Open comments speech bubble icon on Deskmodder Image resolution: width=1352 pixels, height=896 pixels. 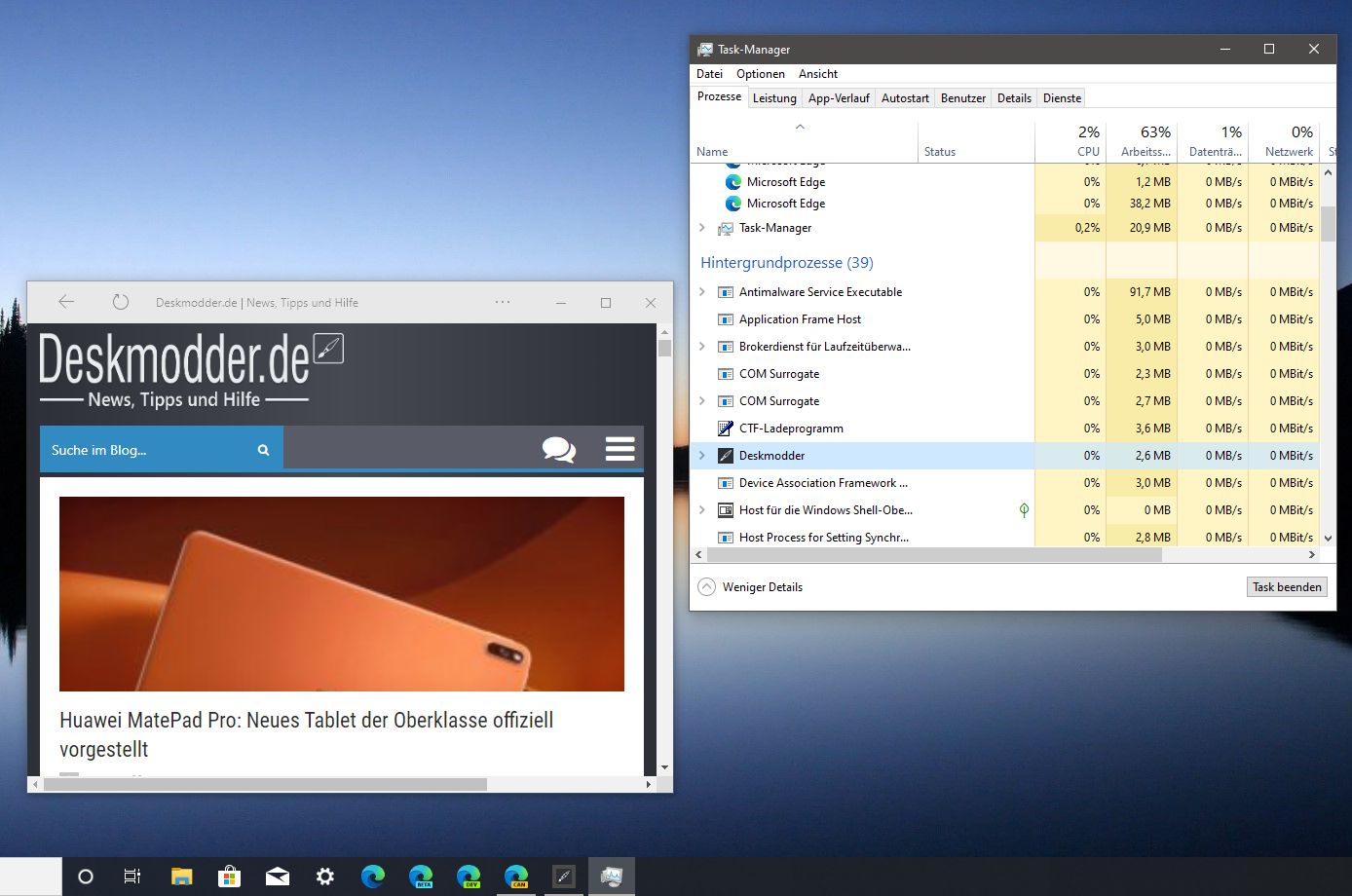click(559, 449)
